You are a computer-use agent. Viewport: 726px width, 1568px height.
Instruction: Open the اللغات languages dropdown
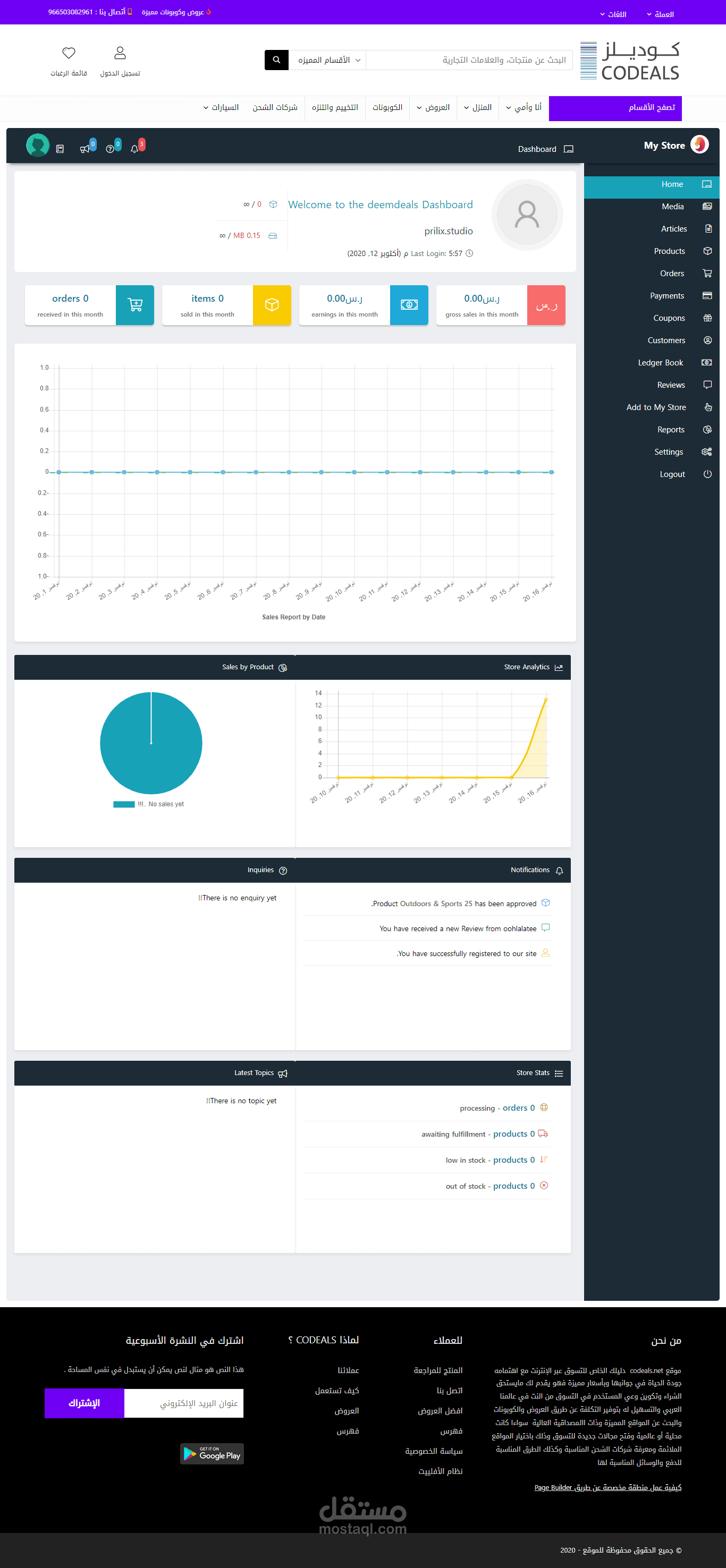pos(613,14)
